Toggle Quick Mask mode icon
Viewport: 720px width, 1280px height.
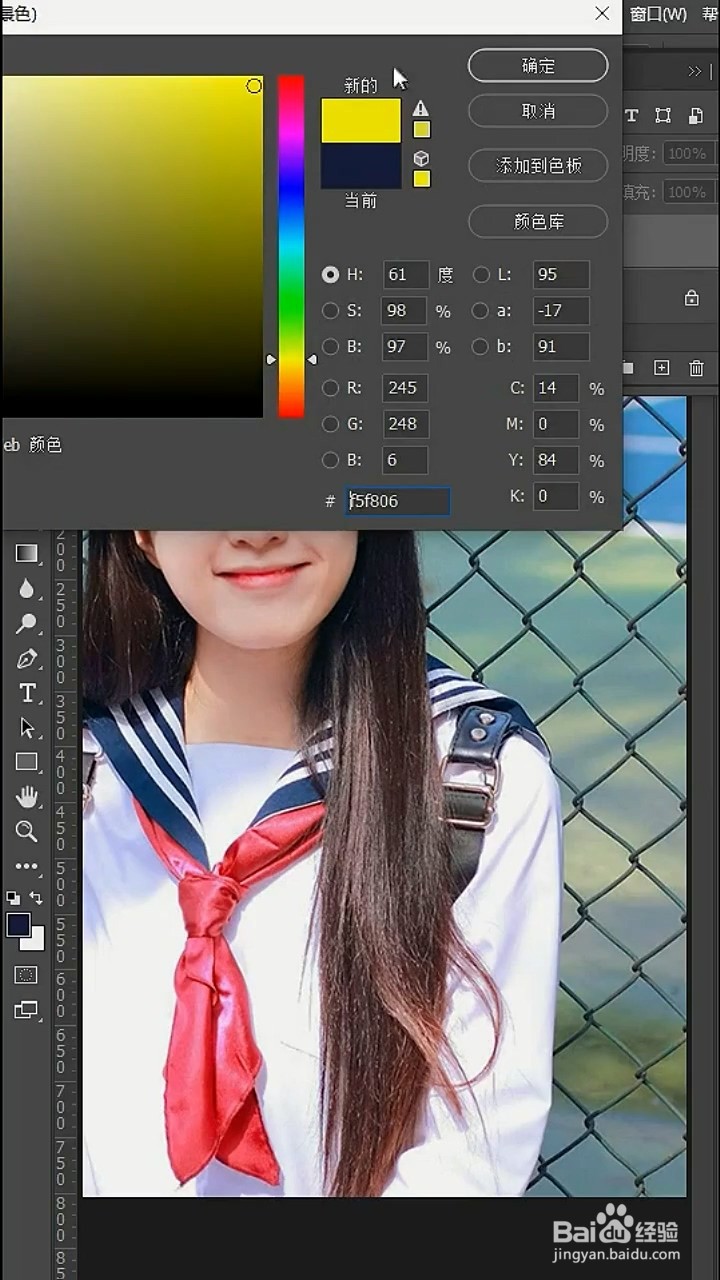26,975
